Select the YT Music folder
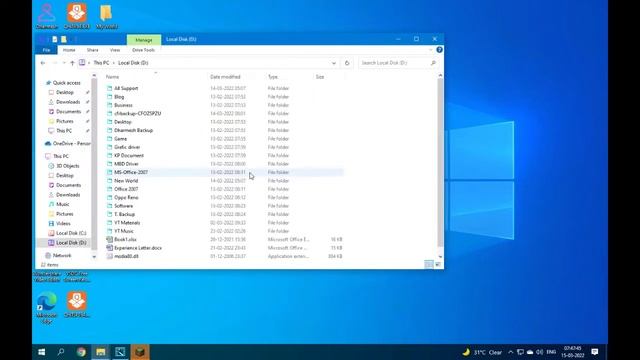 [x=124, y=231]
